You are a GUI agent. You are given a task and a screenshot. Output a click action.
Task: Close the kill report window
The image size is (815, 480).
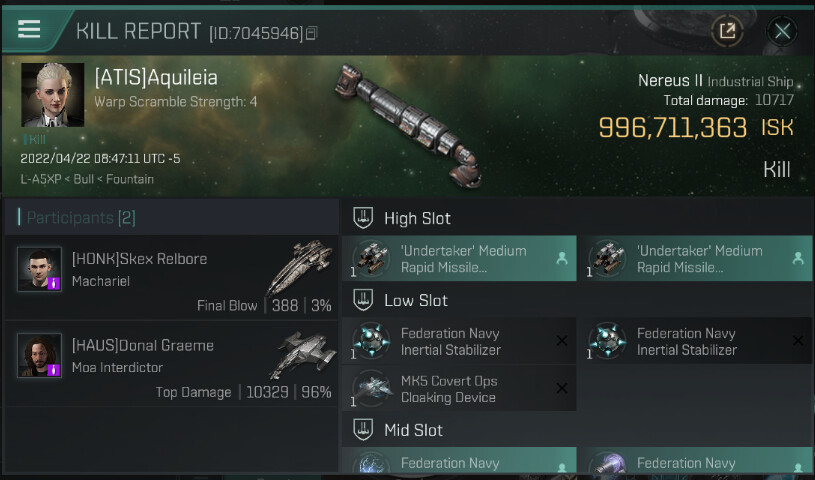click(x=782, y=31)
